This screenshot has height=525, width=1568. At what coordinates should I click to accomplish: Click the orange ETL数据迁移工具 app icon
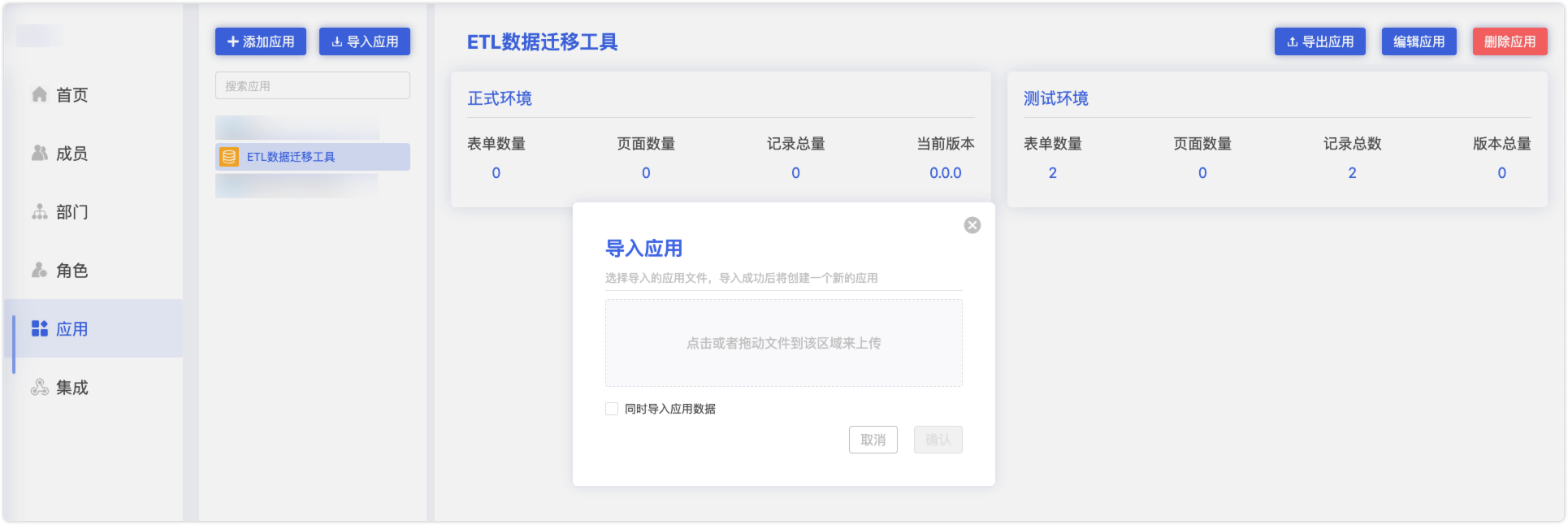pyautogui.click(x=229, y=157)
